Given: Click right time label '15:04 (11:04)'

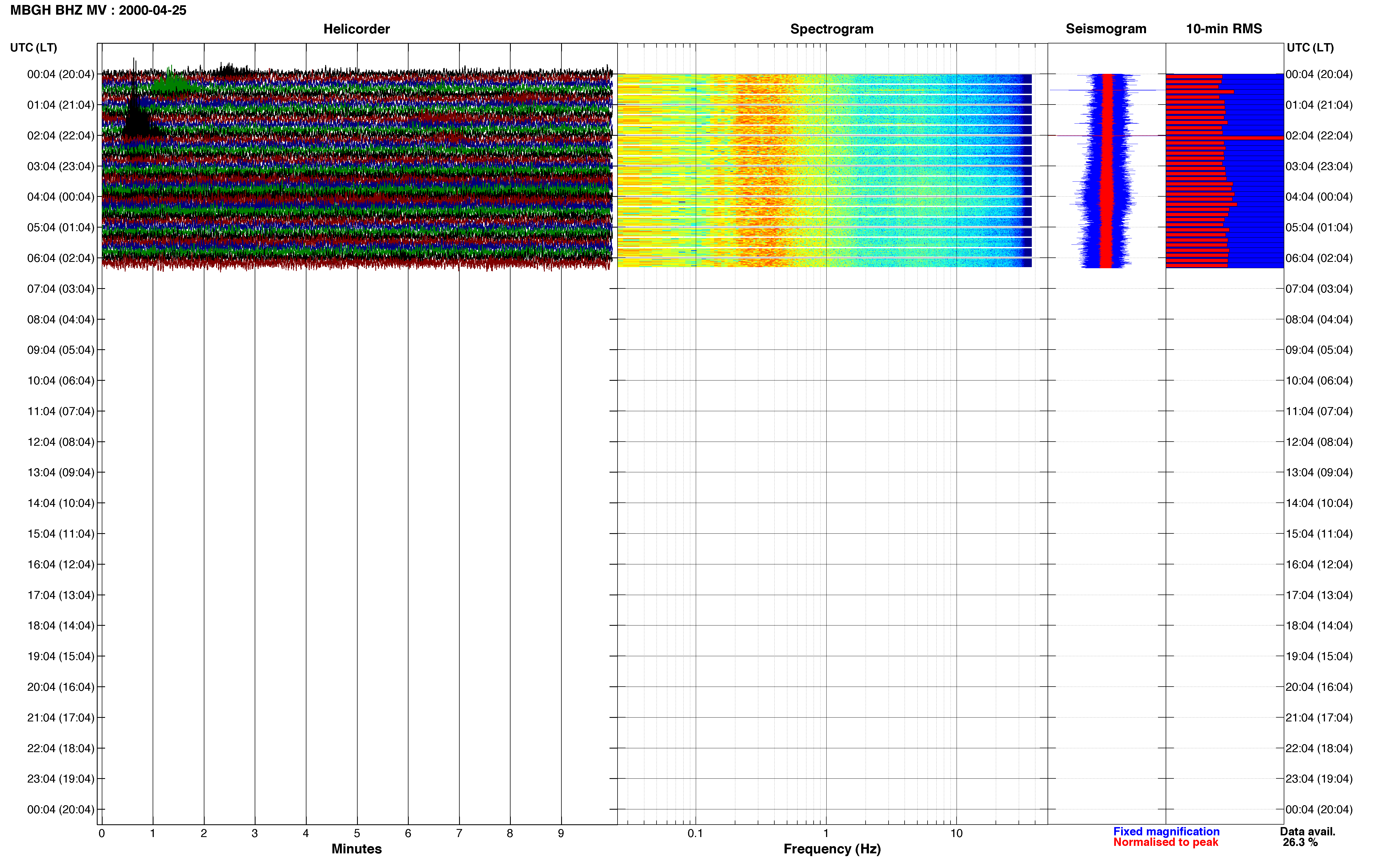Looking at the screenshot, I should coord(1319,533).
